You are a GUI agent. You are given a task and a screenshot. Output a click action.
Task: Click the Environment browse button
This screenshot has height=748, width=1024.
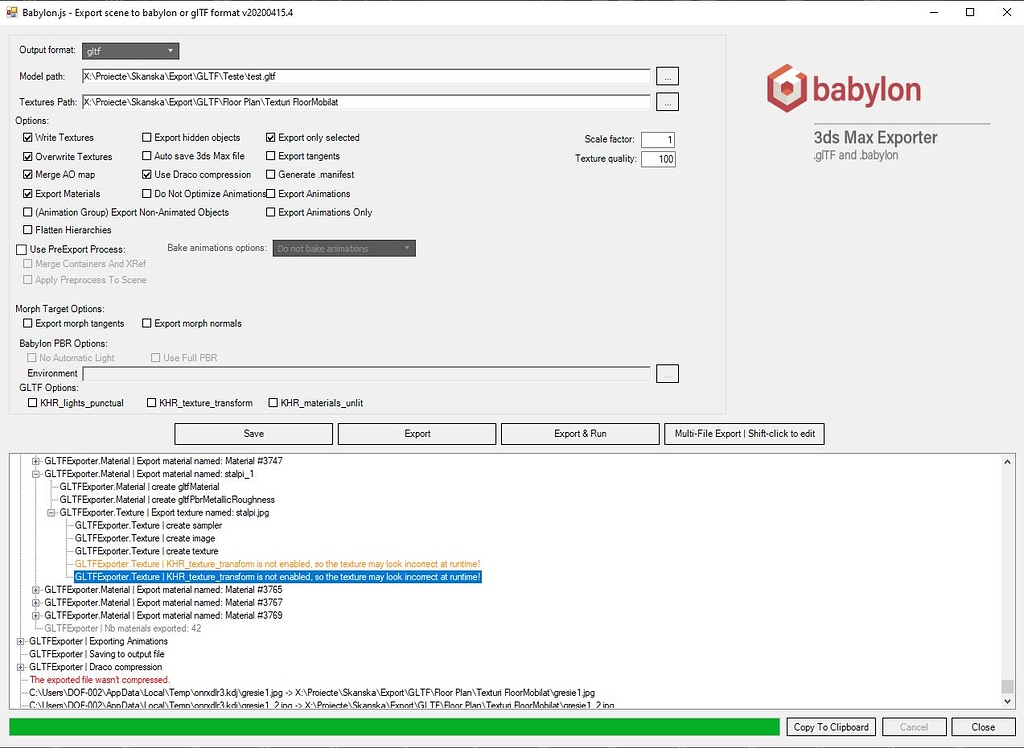(x=667, y=372)
